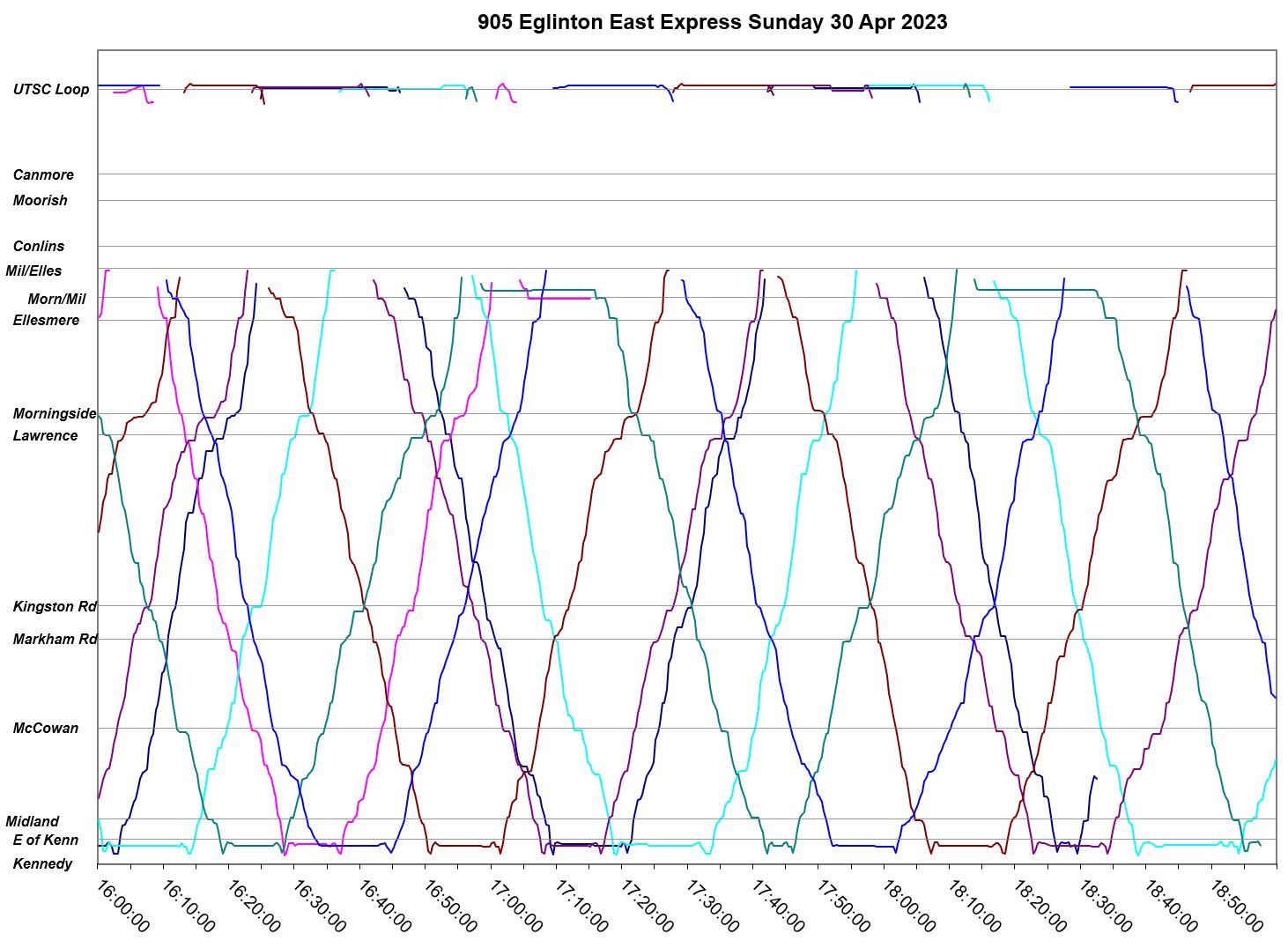Viewport: 1288px width, 948px height.
Task: Click the Canmore stop label
Action: (x=43, y=175)
